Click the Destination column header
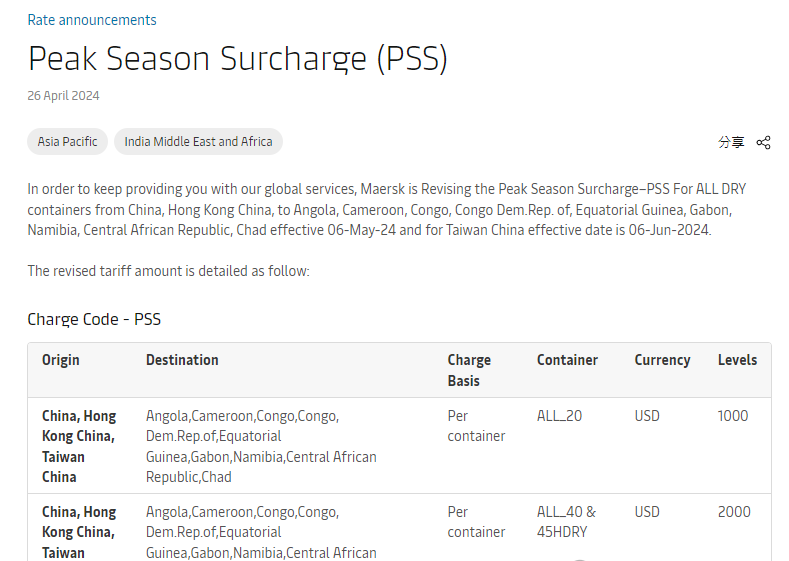Screen dimensions: 789x561 [182, 360]
